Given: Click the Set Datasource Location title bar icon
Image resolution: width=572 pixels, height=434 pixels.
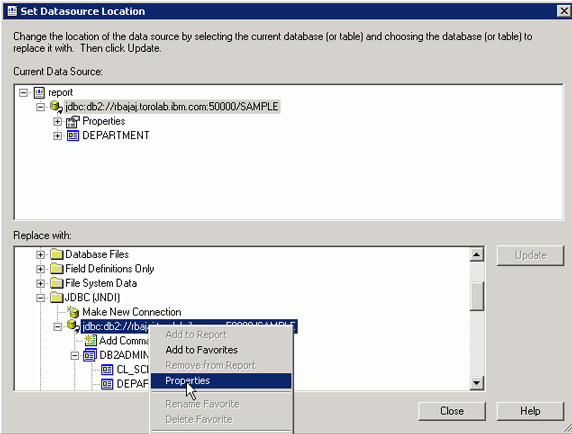Looking at the screenshot, I should [12, 11].
